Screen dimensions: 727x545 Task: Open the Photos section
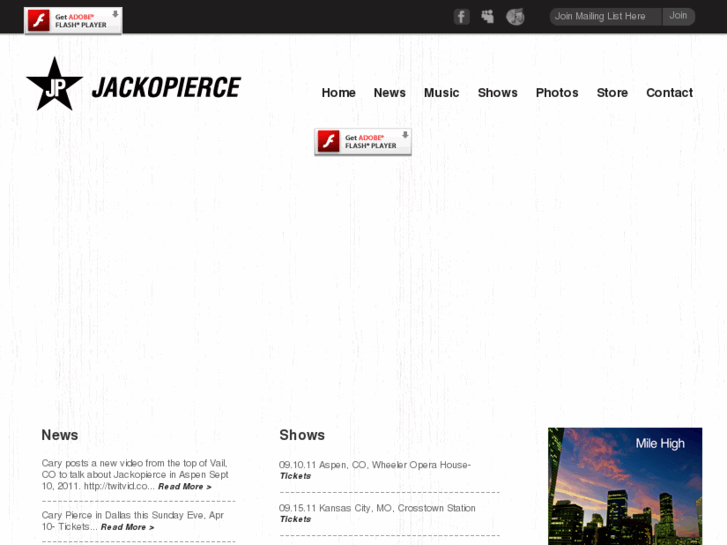pyautogui.click(x=557, y=93)
